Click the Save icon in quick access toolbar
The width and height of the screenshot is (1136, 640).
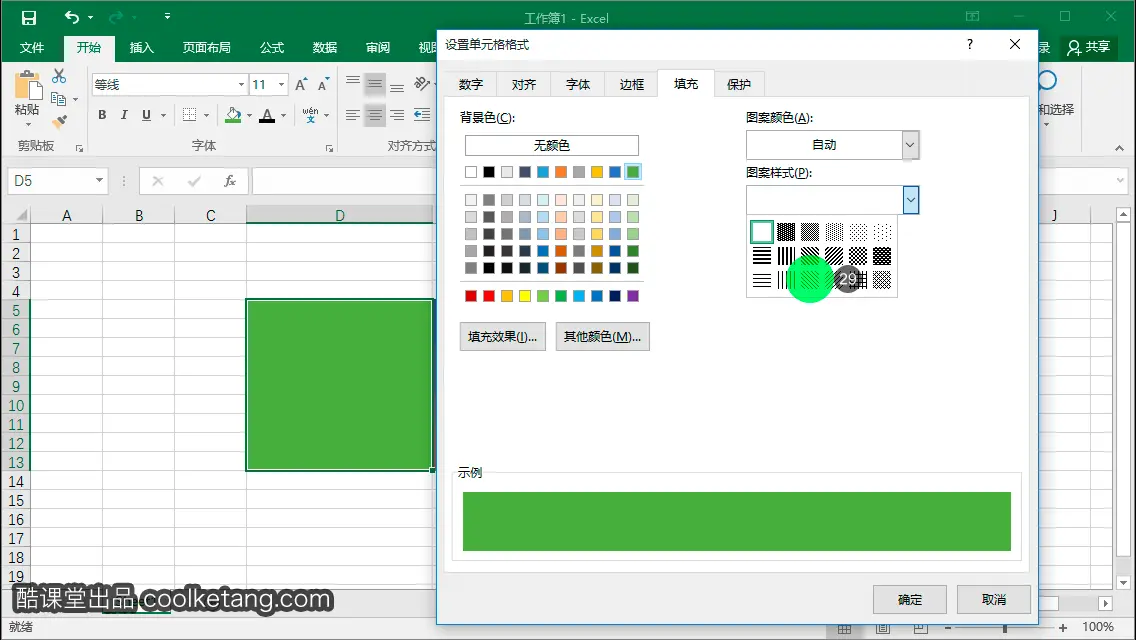[x=28, y=17]
